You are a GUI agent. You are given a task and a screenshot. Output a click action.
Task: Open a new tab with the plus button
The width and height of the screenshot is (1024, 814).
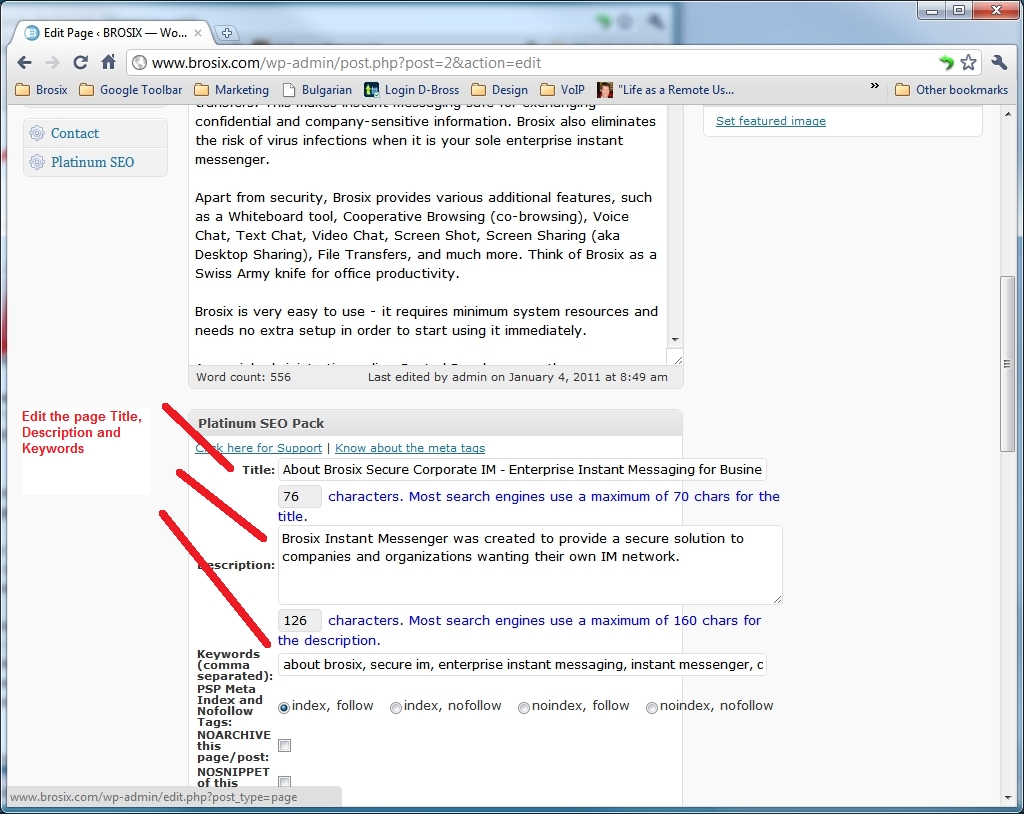click(x=227, y=33)
